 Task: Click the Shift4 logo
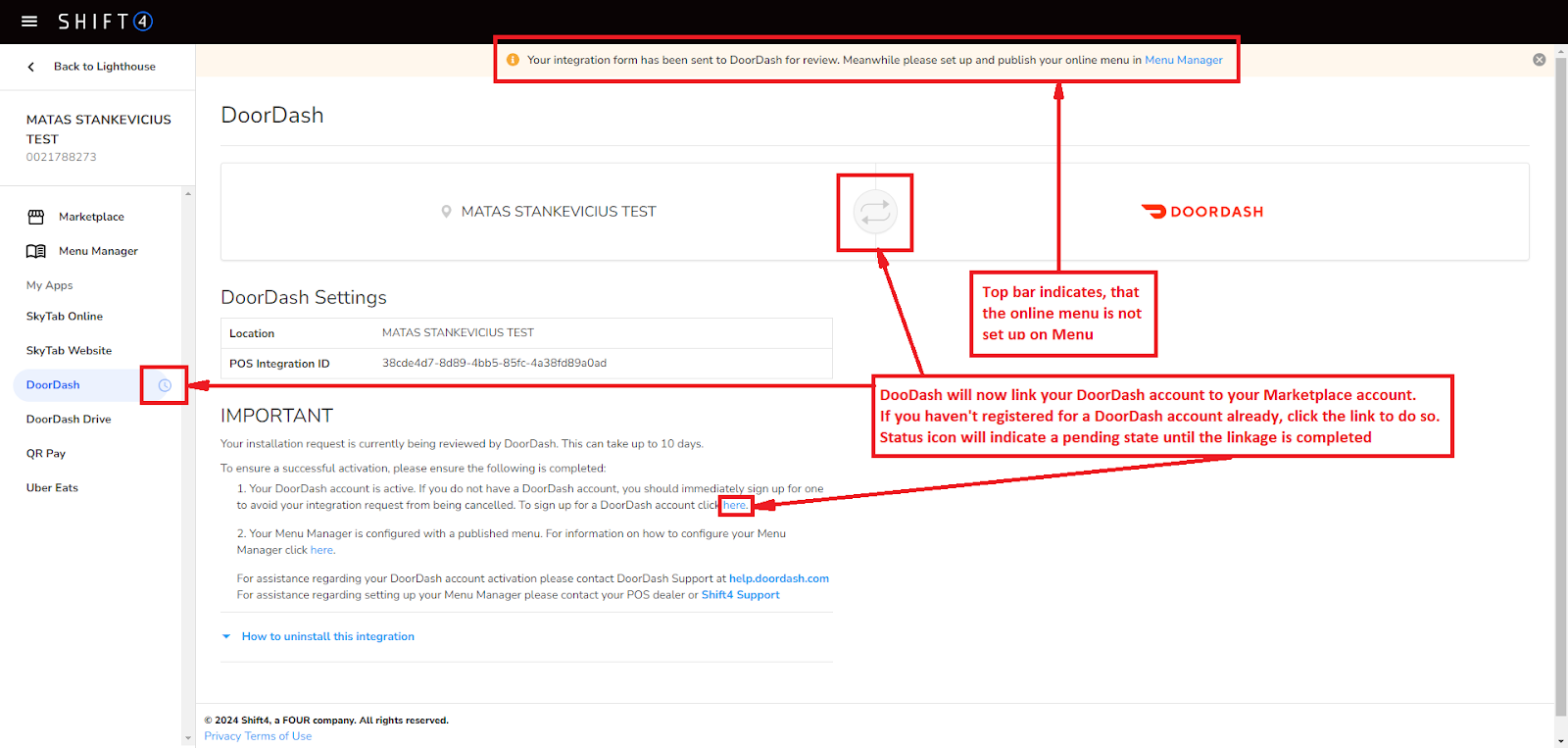[105, 22]
